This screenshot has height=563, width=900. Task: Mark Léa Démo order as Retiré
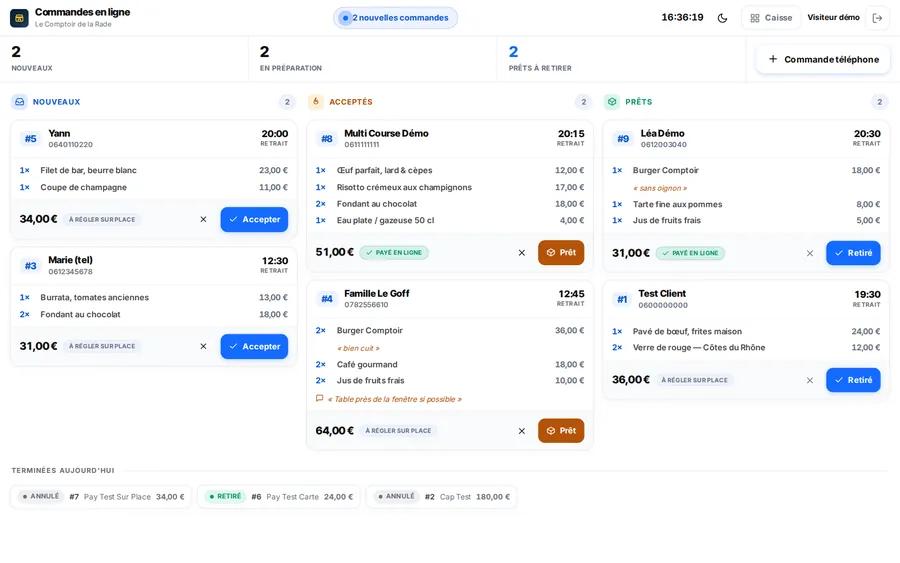(853, 253)
